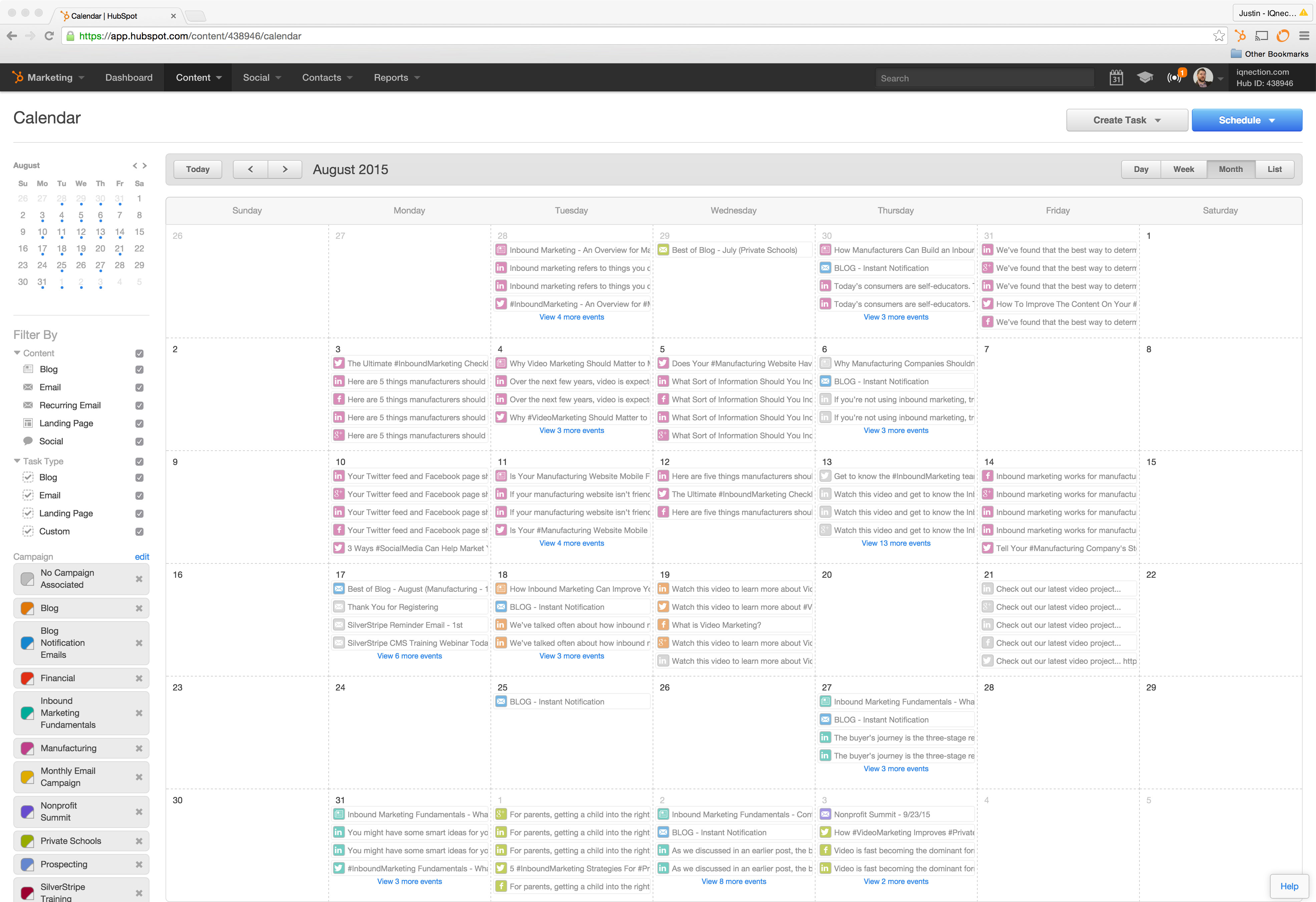Click View 4 more events on August 11
1316x902 pixels.
point(571,543)
